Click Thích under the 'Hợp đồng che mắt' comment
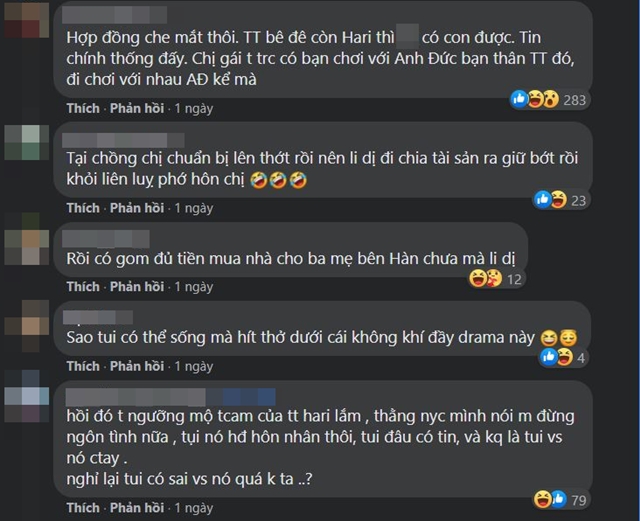 pos(83,108)
